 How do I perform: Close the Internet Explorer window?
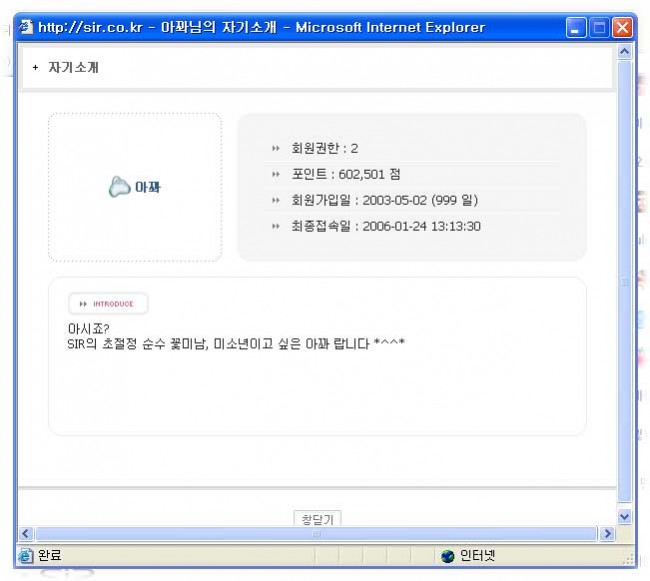coord(622,28)
